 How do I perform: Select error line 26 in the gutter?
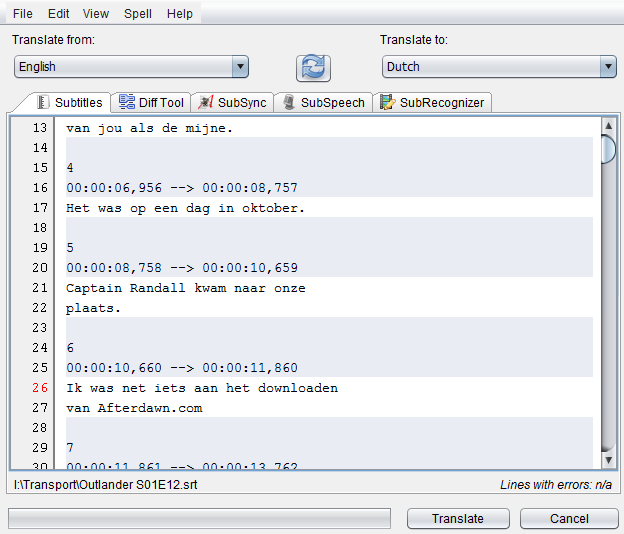point(40,388)
